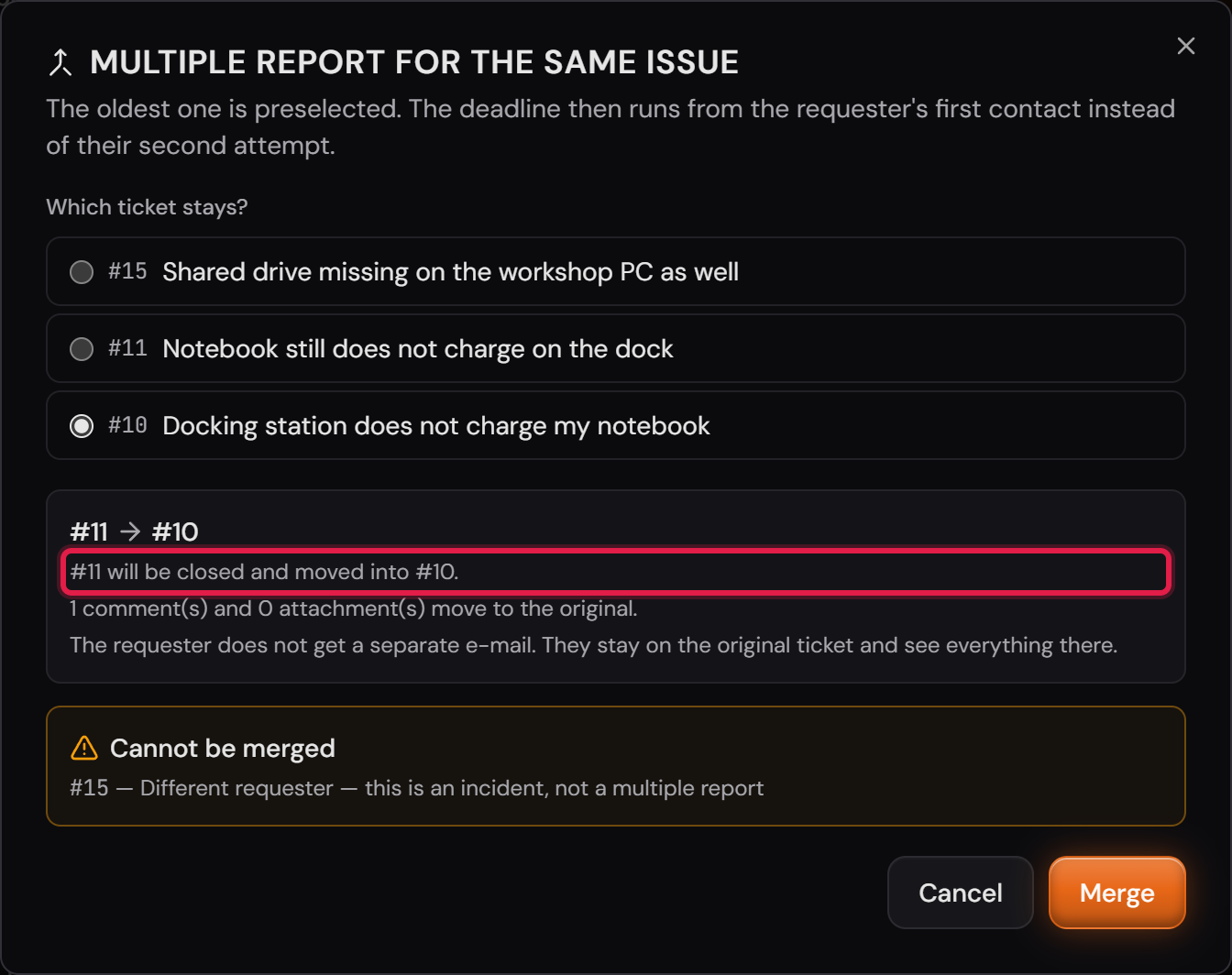This screenshot has width=1232, height=975.
Task: Select radio button for ticket #15
Action: (x=82, y=272)
